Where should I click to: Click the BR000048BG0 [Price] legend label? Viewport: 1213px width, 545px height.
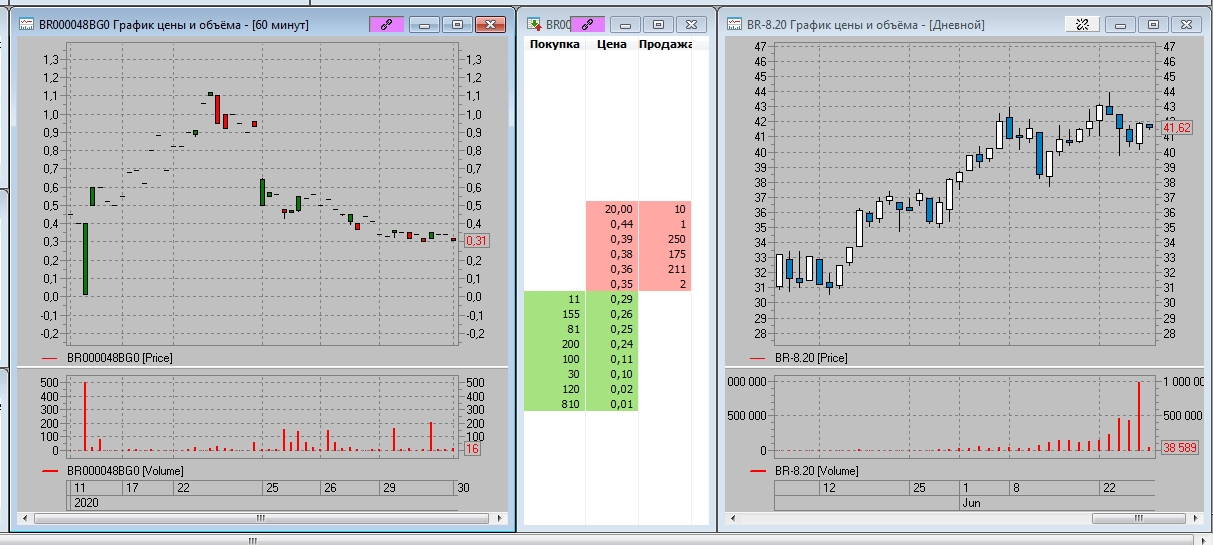pos(118,357)
